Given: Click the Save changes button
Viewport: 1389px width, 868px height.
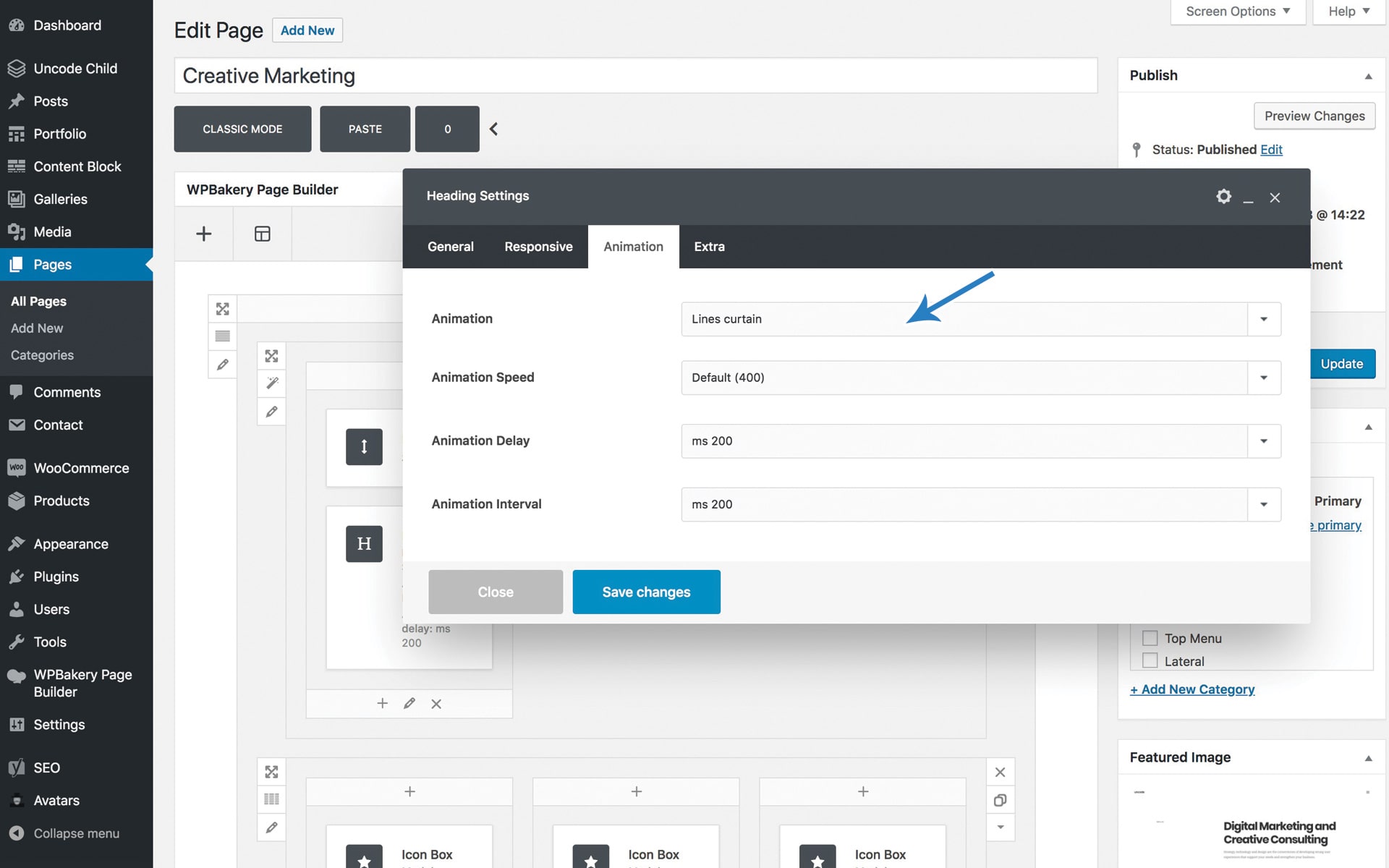Looking at the screenshot, I should tap(646, 592).
